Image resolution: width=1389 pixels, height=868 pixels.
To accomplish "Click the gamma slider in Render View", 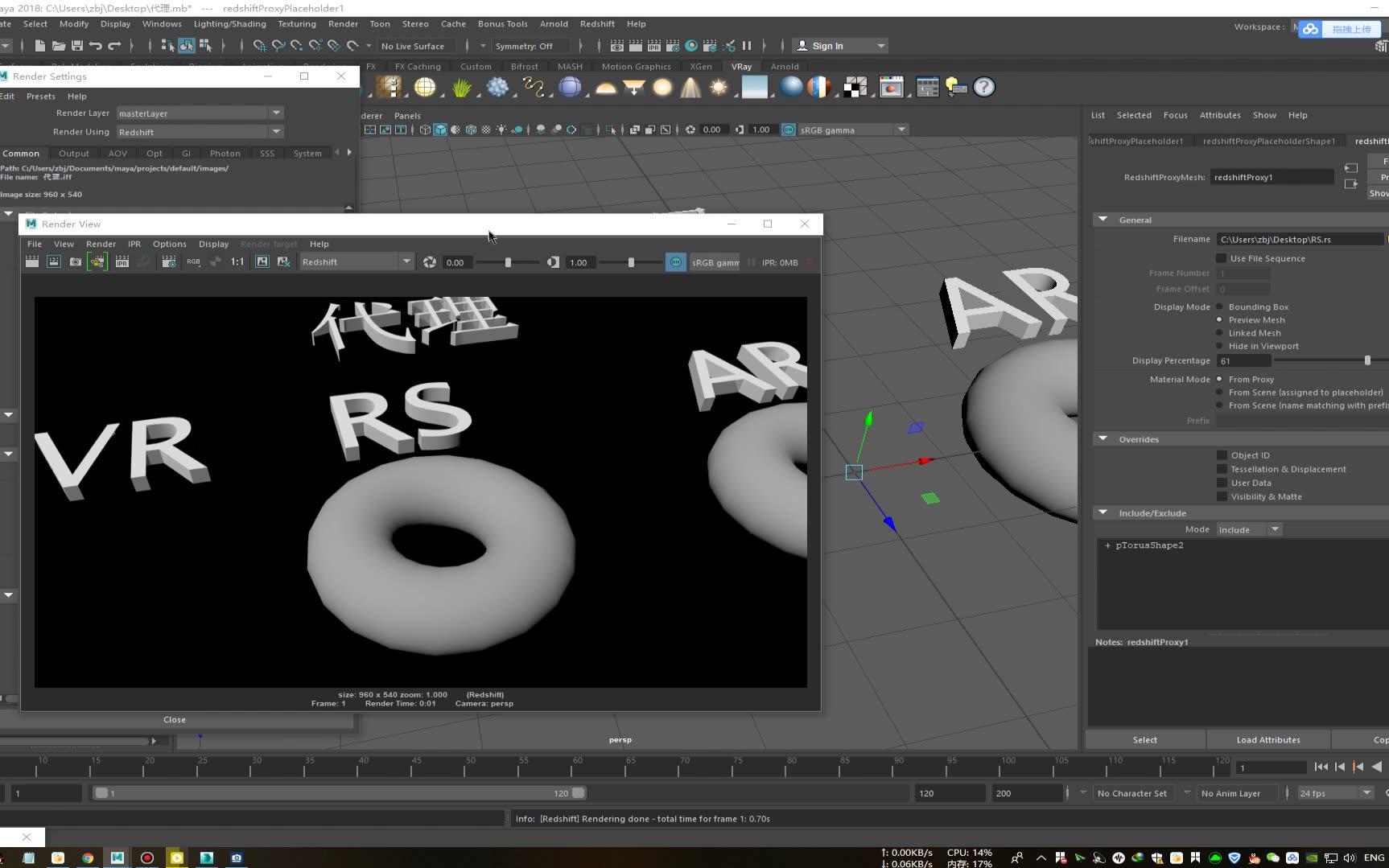I will click(x=631, y=262).
